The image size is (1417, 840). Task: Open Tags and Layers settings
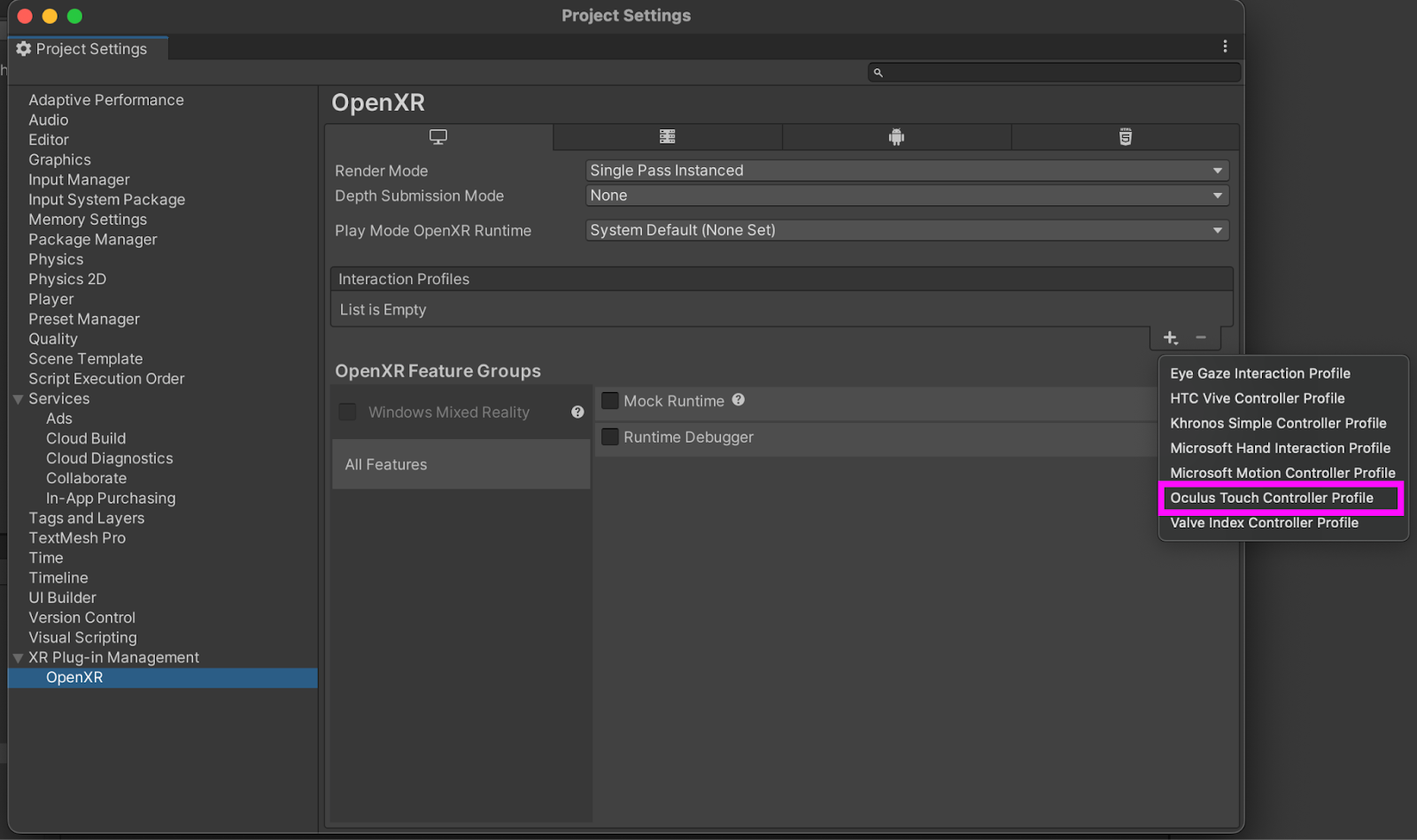pos(87,519)
